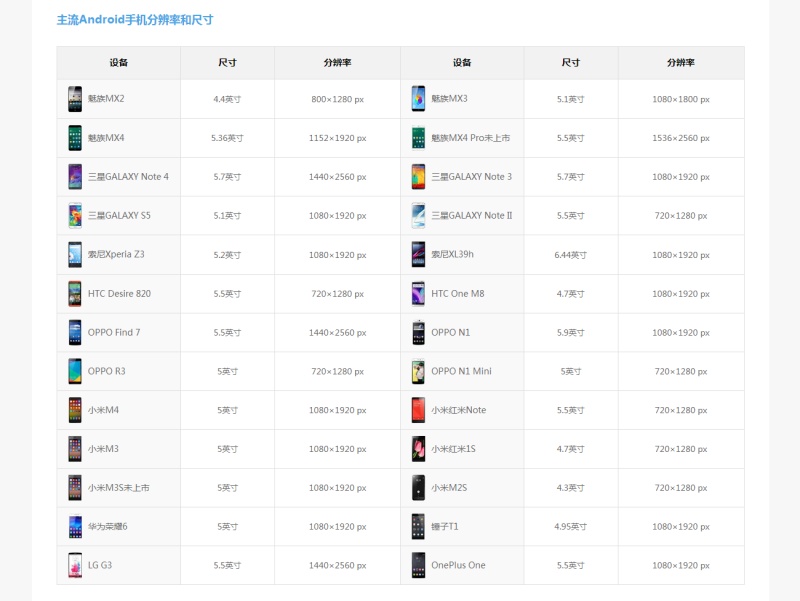Click the LG G3 phone image

(x=75, y=565)
